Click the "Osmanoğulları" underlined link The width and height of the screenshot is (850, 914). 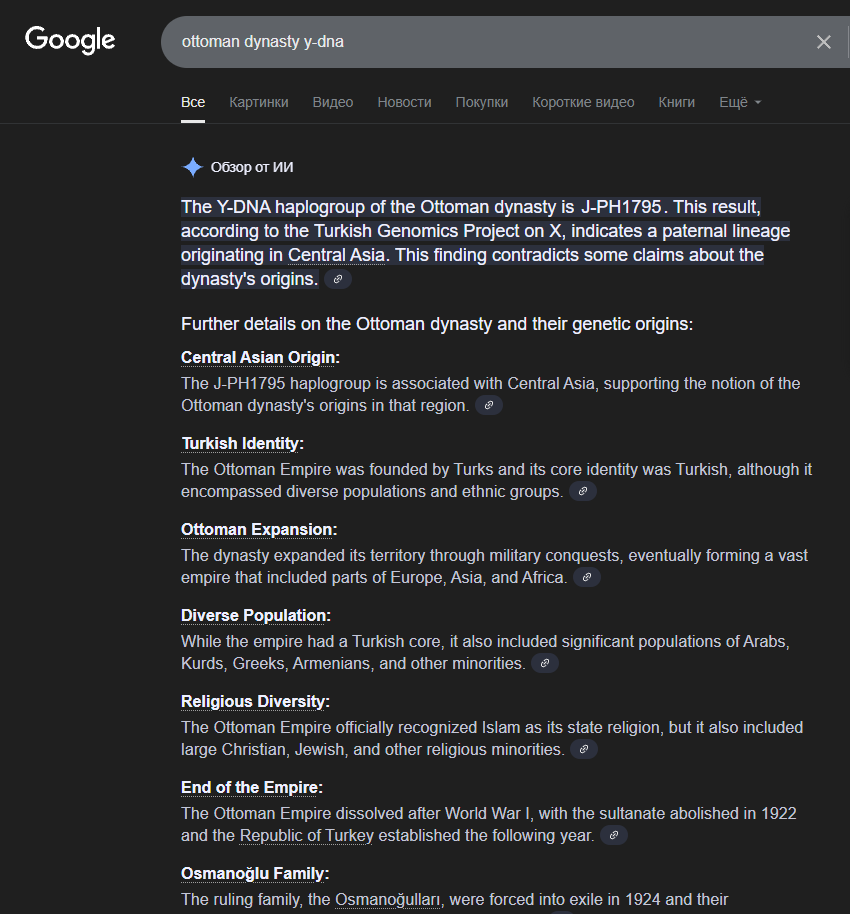[x=387, y=900]
